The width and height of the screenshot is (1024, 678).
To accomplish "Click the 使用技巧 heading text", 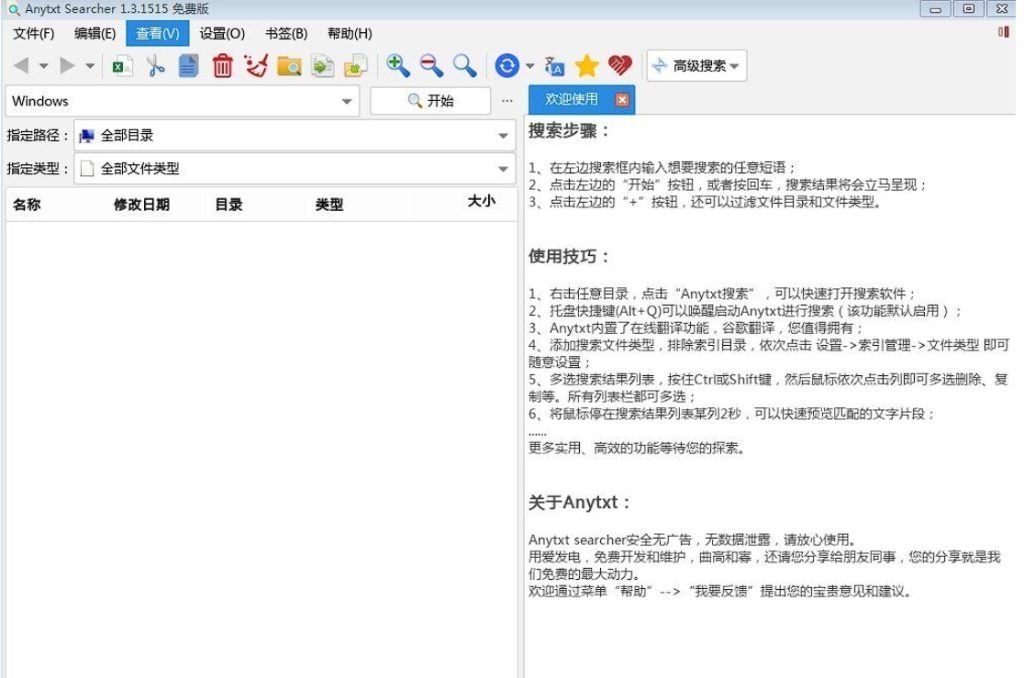I will click(568, 256).
